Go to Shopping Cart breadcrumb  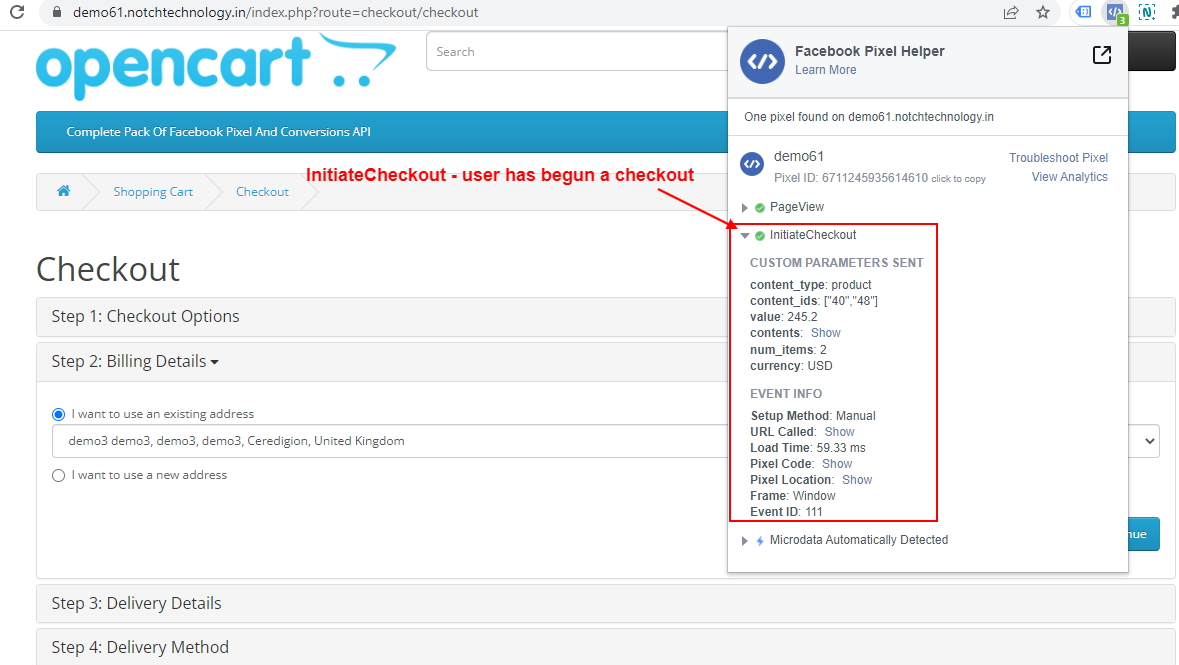153,192
